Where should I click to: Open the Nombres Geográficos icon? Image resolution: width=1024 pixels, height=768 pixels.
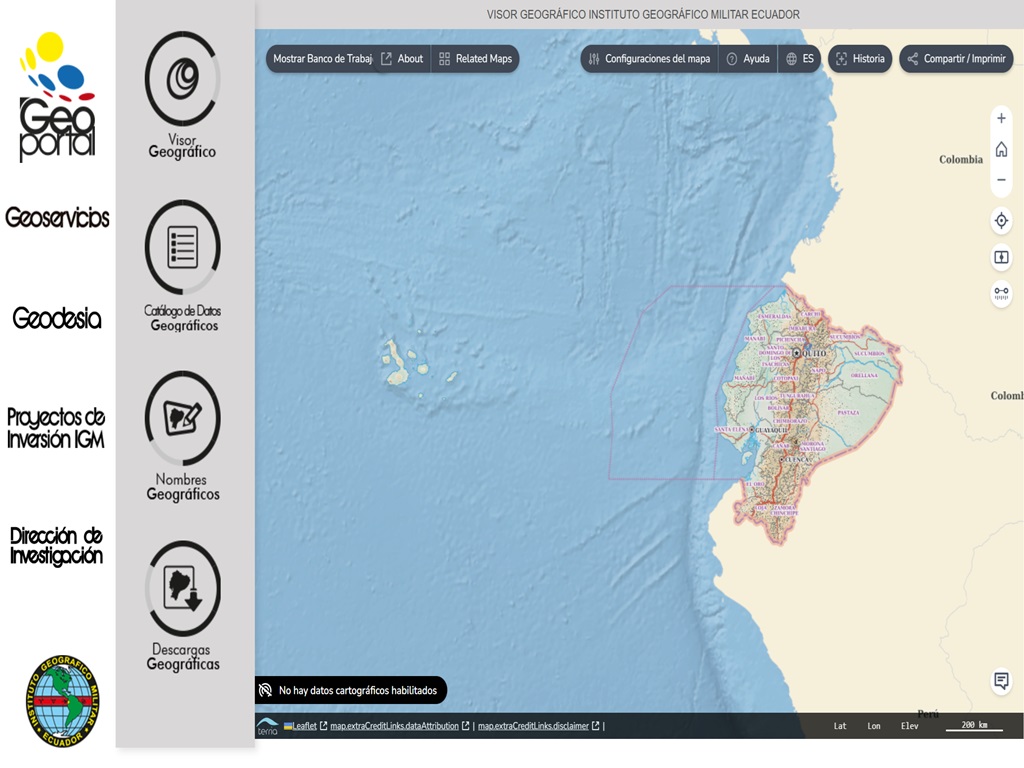coord(182,418)
